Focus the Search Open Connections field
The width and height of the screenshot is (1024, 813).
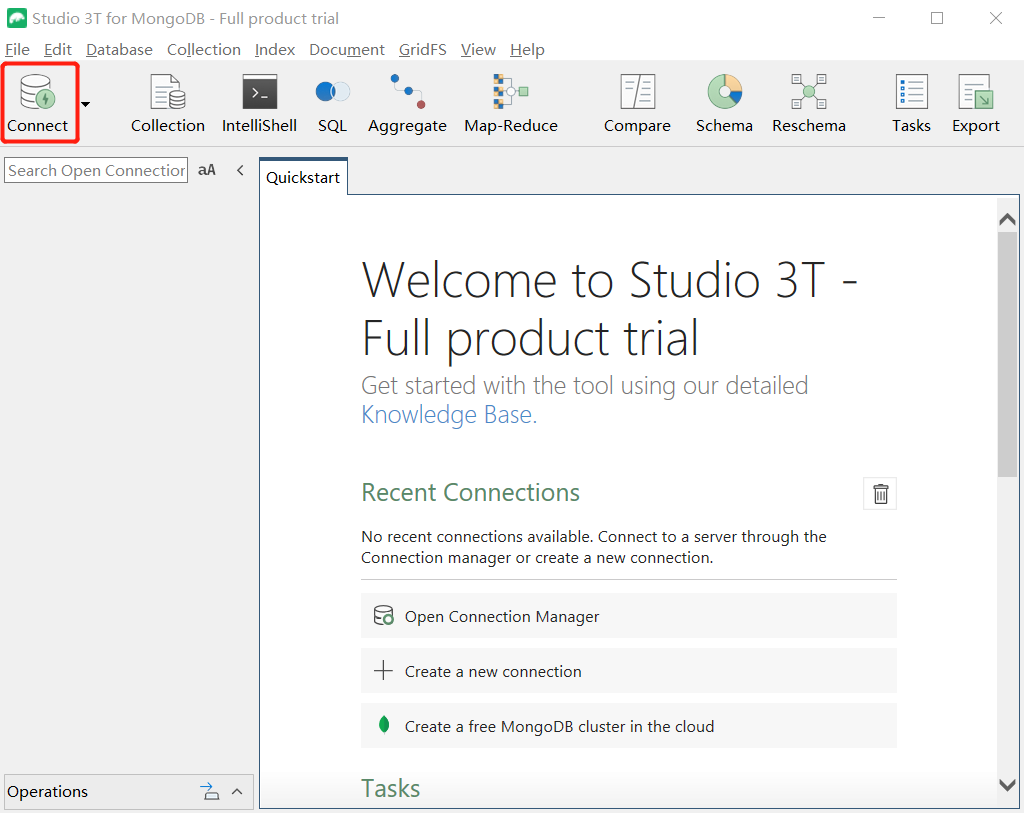point(96,170)
